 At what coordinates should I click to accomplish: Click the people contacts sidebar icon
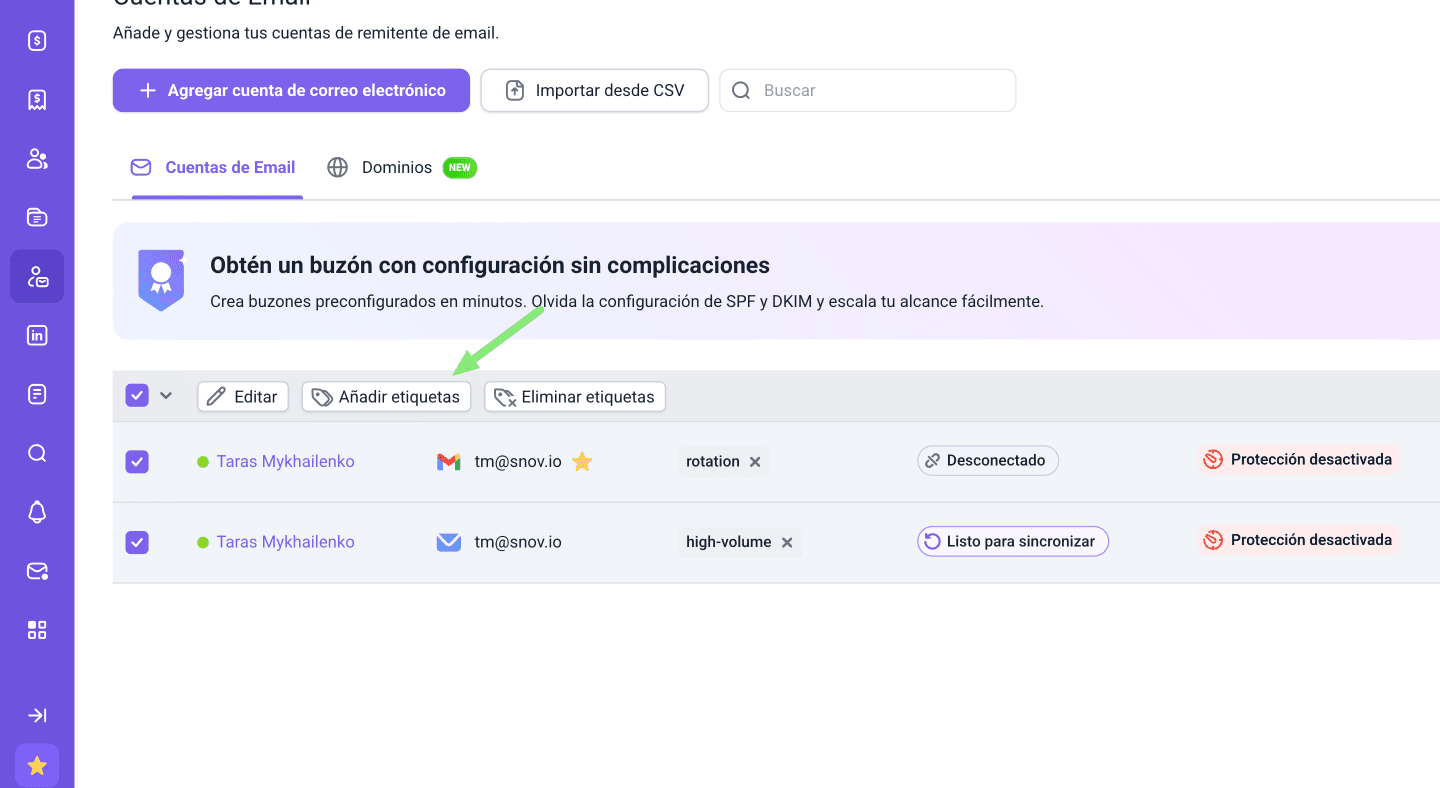pyautogui.click(x=37, y=159)
